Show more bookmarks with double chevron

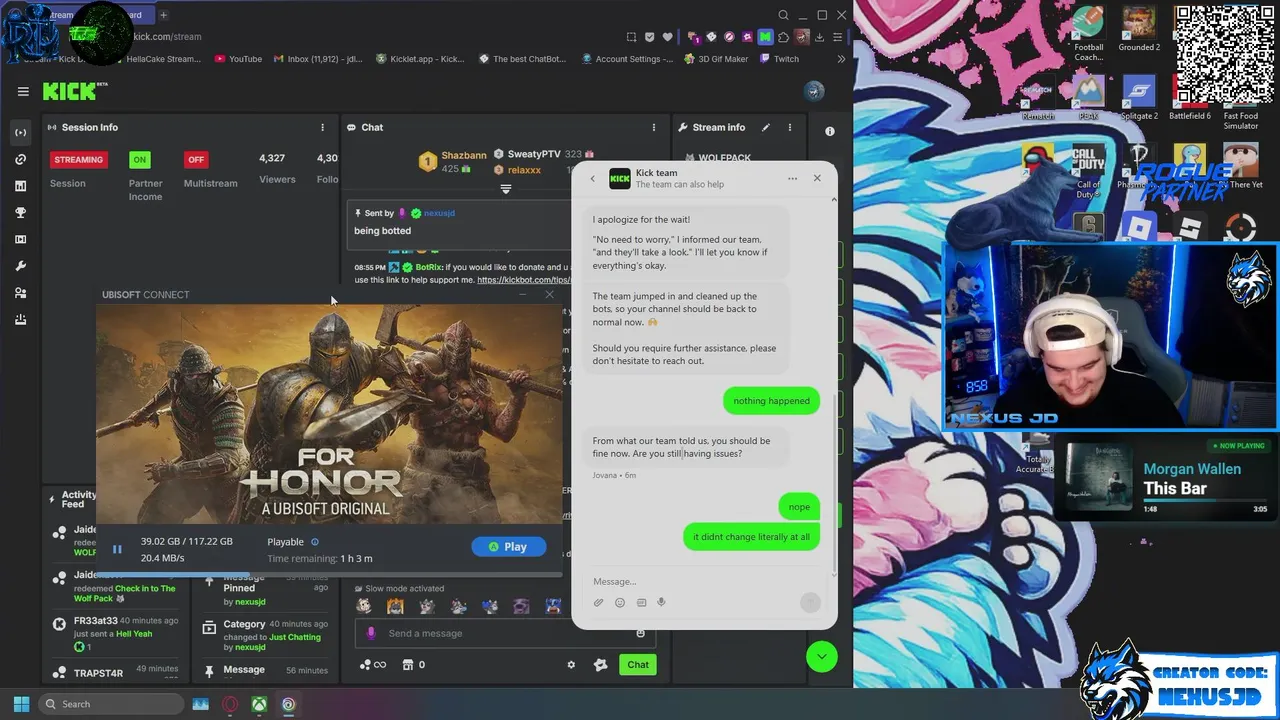tap(841, 59)
